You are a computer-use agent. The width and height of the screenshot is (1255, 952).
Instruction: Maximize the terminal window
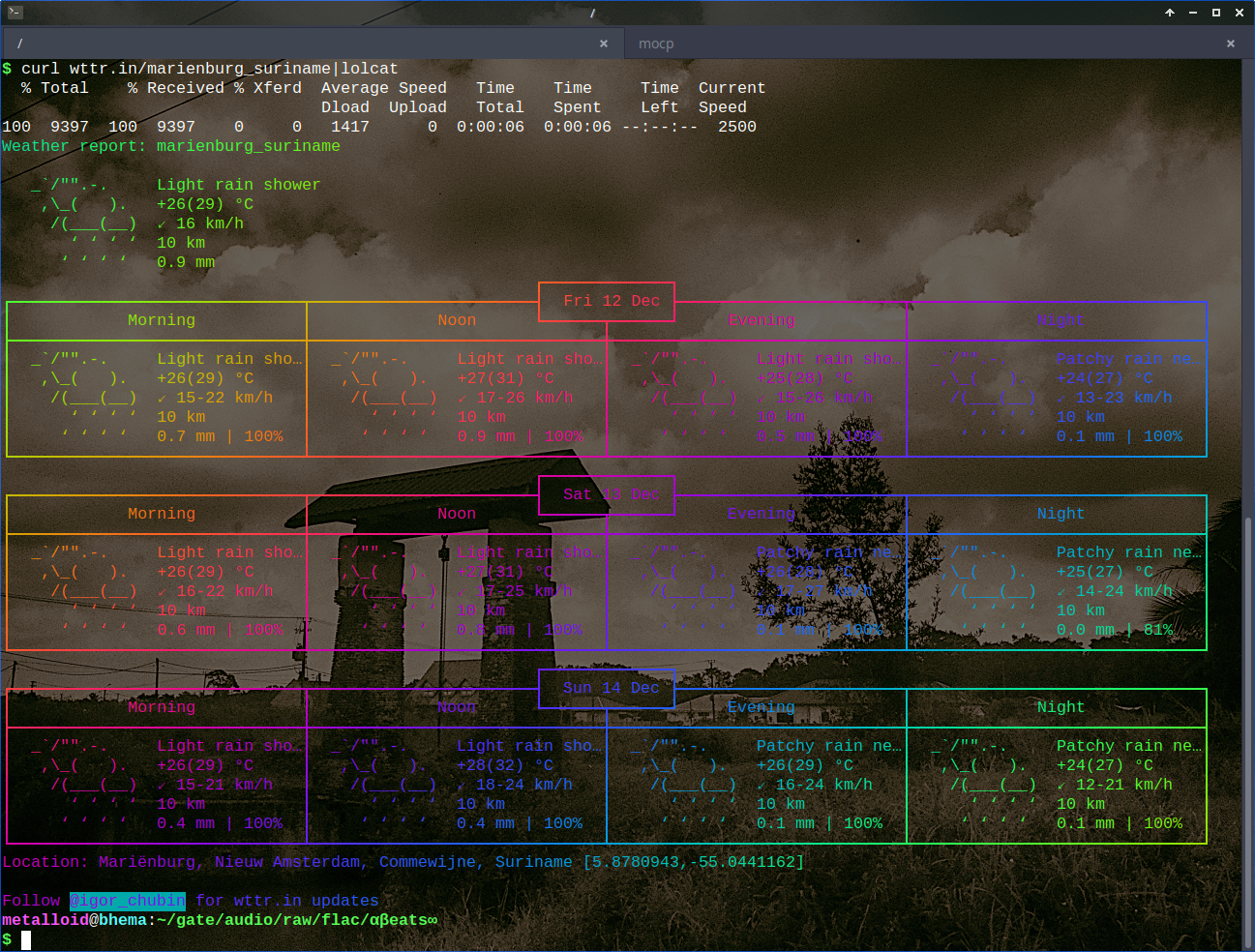(x=1215, y=13)
